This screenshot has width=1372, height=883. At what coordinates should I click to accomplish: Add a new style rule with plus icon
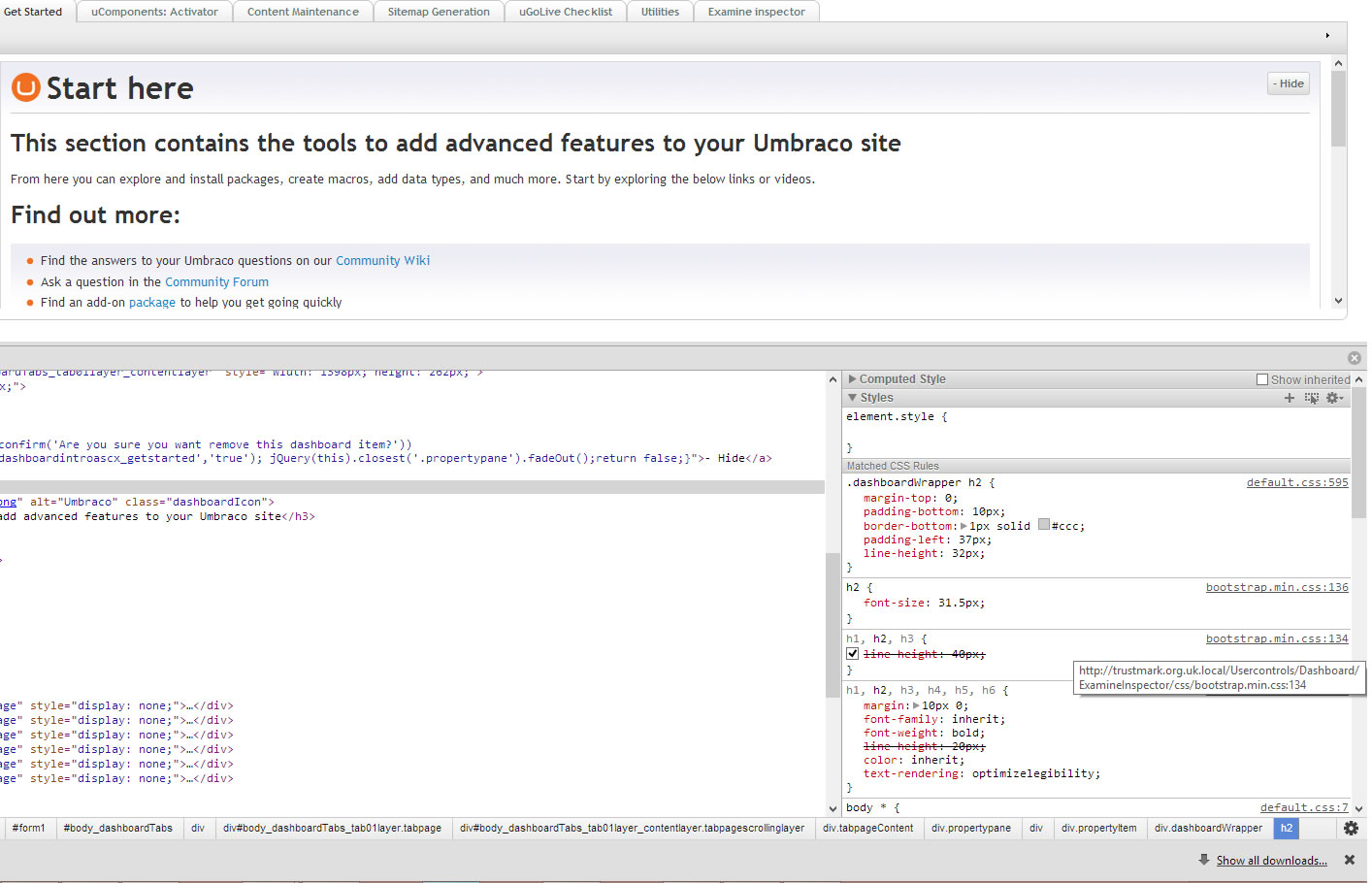pyautogui.click(x=1290, y=398)
